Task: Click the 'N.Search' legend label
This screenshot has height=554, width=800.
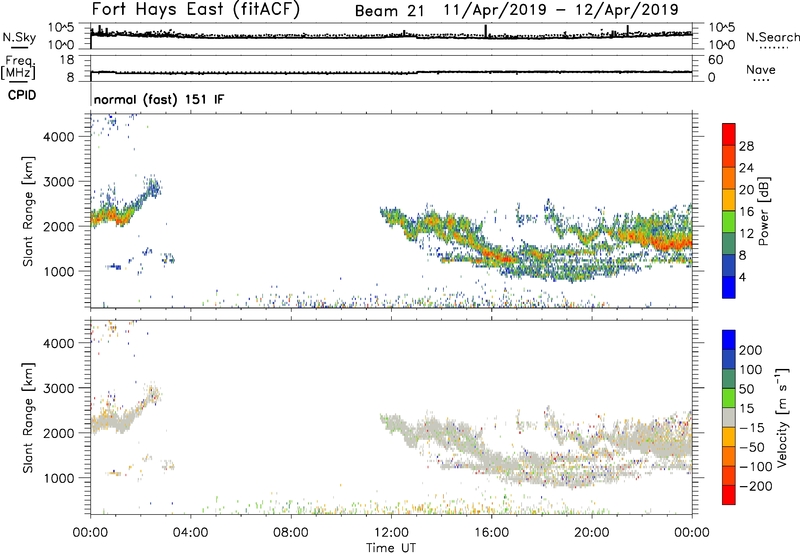Action: [x=773, y=37]
